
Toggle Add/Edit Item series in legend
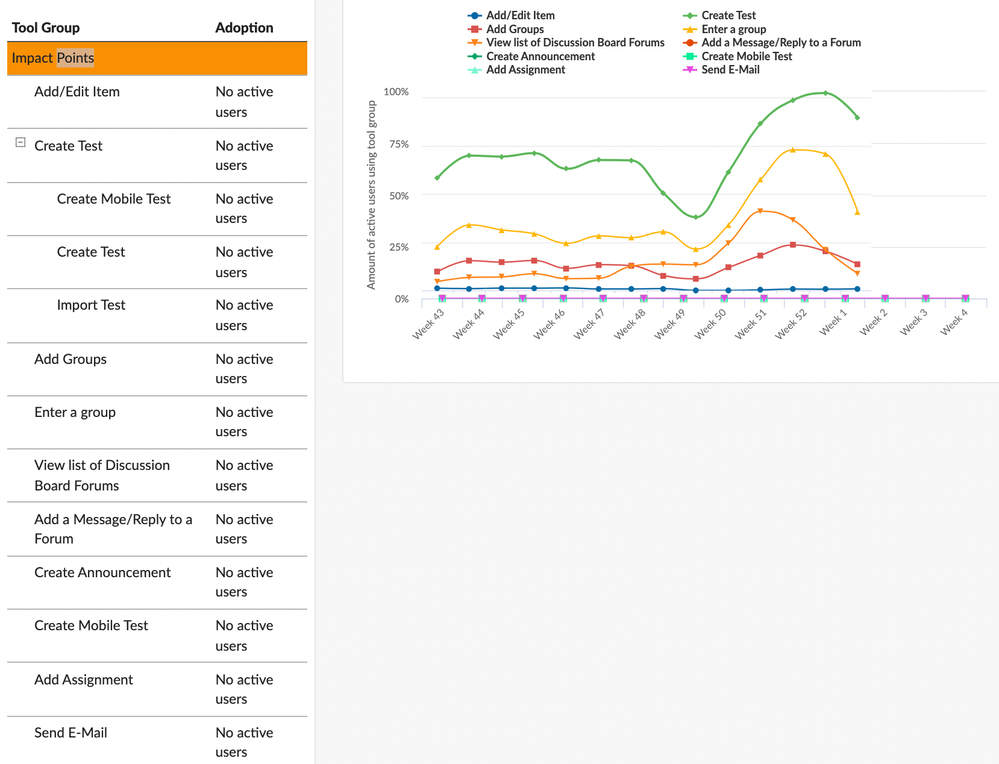pos(520,16)
